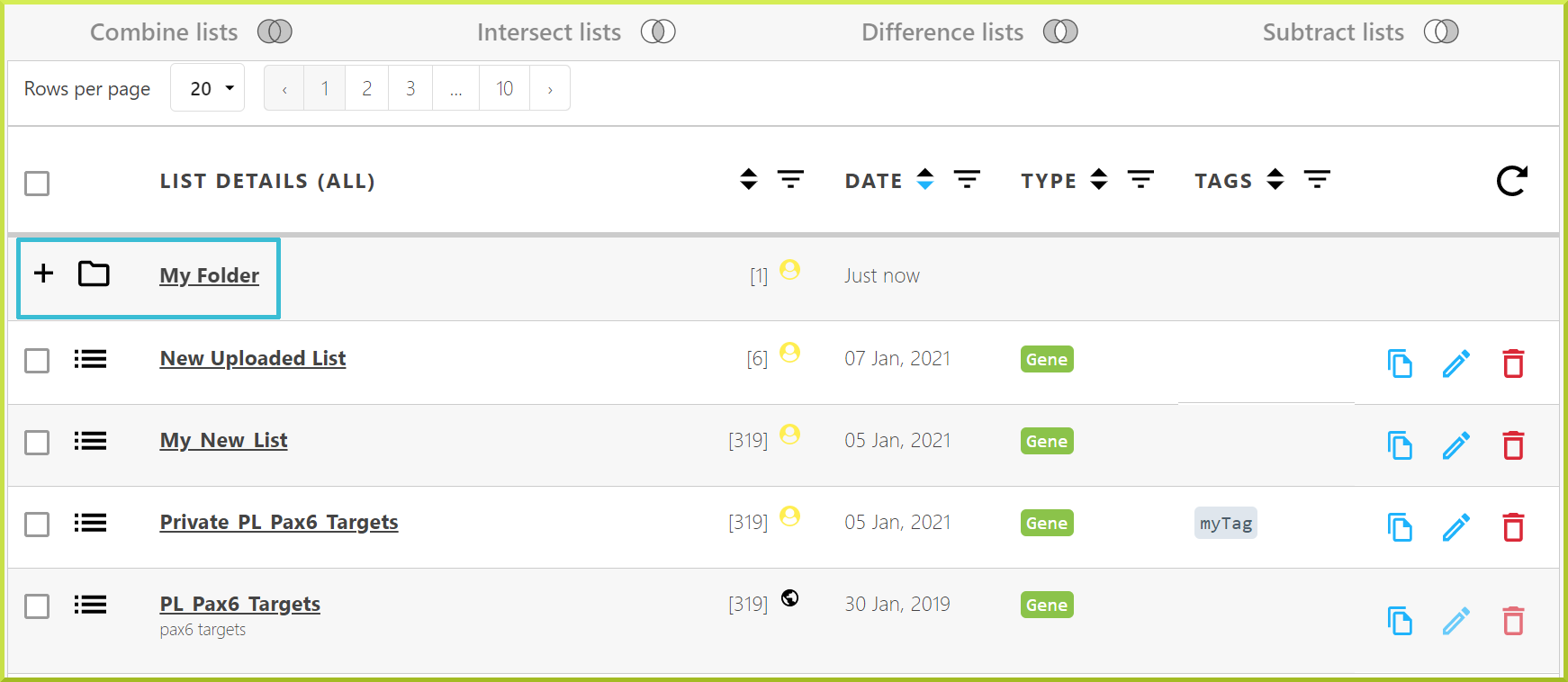Copy the PL_Pax6_Targets list
1568x682 pixels.
point(1400,621)
